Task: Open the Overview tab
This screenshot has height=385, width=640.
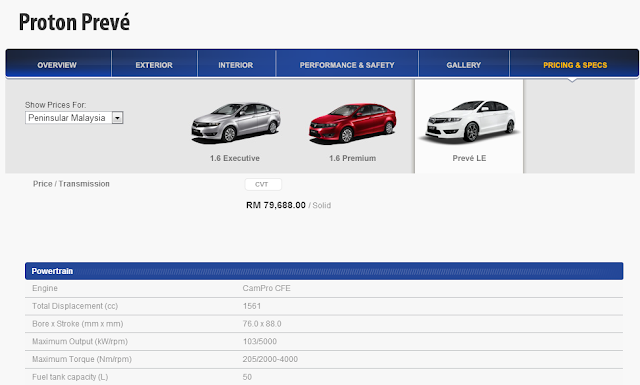Action: point(57,65)
